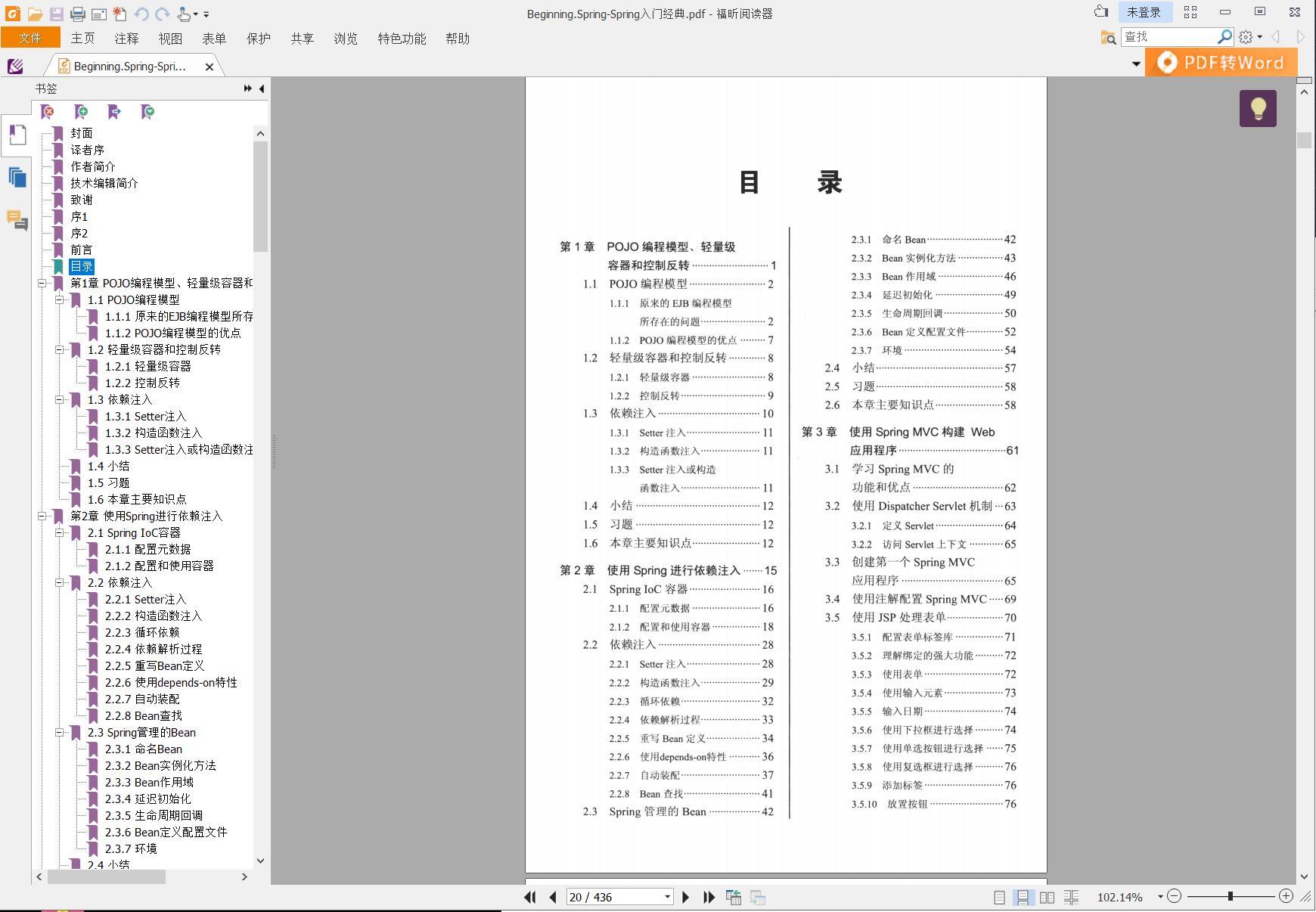Click the hand touch mode icon
The image size is (1316, 912).
(x=183, y=14)
